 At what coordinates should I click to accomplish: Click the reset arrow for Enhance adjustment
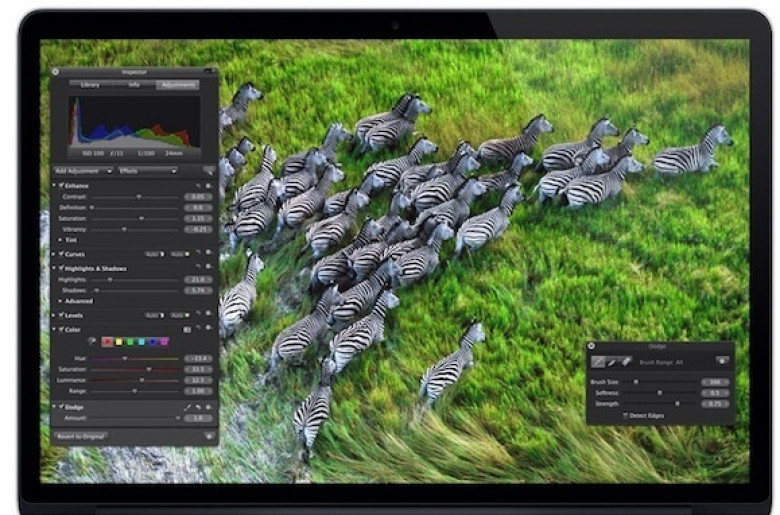[x=198, y=185]
